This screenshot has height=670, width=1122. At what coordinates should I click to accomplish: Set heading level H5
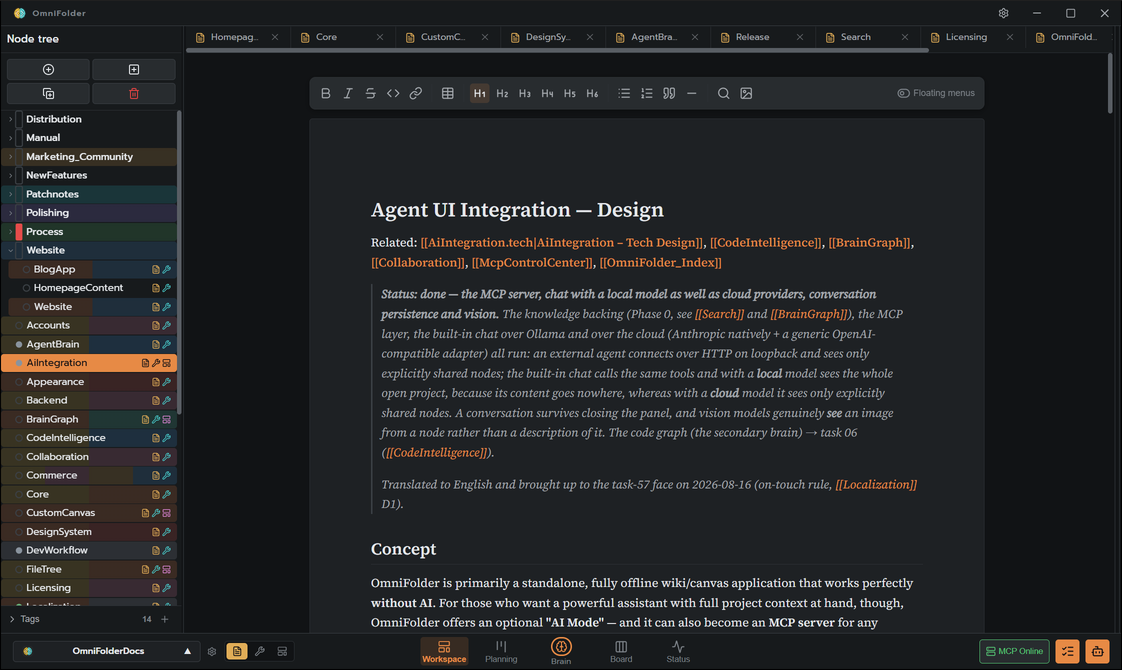tap(570, 93)
